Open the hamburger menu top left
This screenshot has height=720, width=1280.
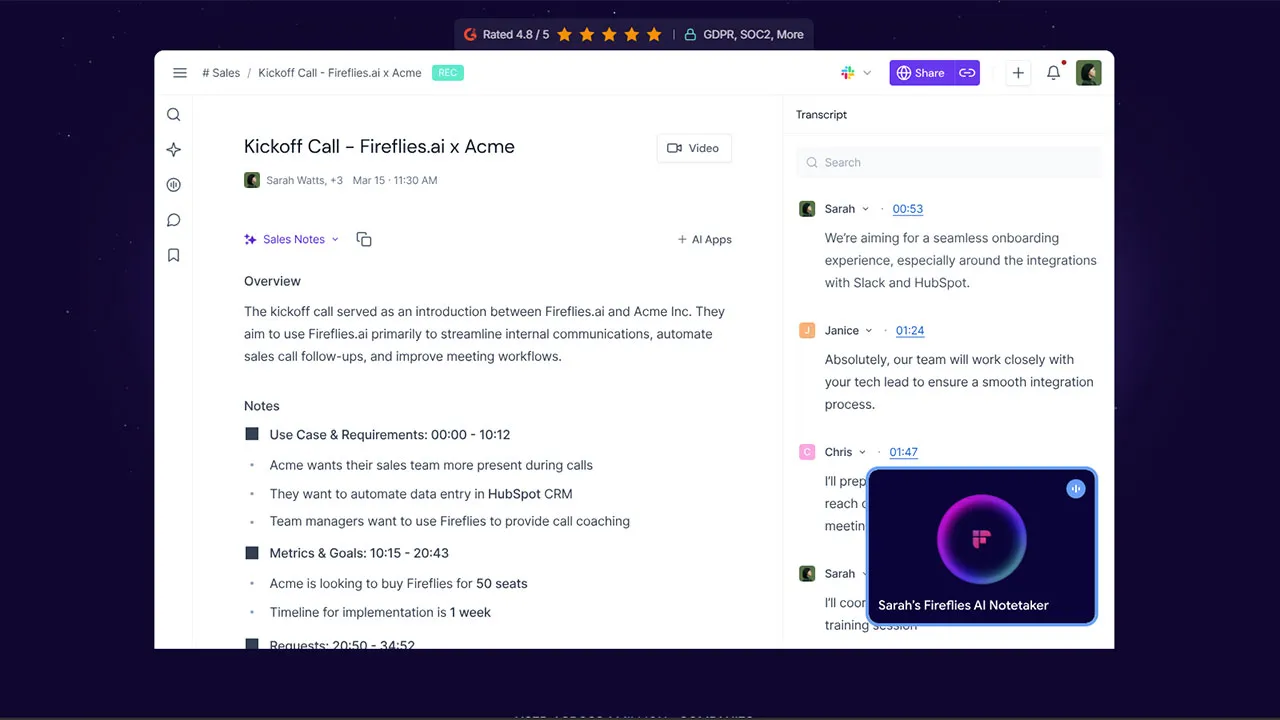(x=180, y=72)
